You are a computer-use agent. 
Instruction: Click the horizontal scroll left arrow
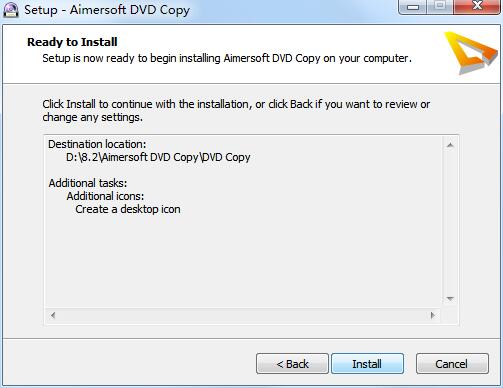point(53,315)
